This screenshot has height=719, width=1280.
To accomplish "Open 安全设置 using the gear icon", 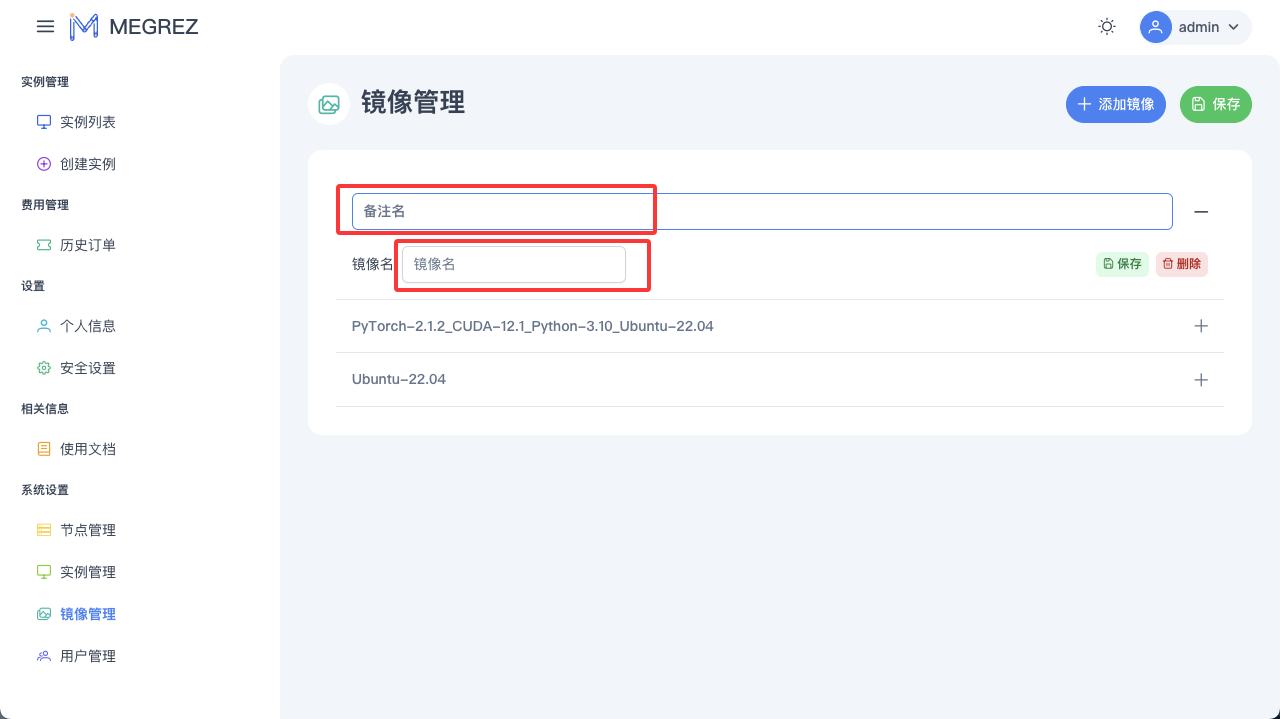I will point(43,367).
